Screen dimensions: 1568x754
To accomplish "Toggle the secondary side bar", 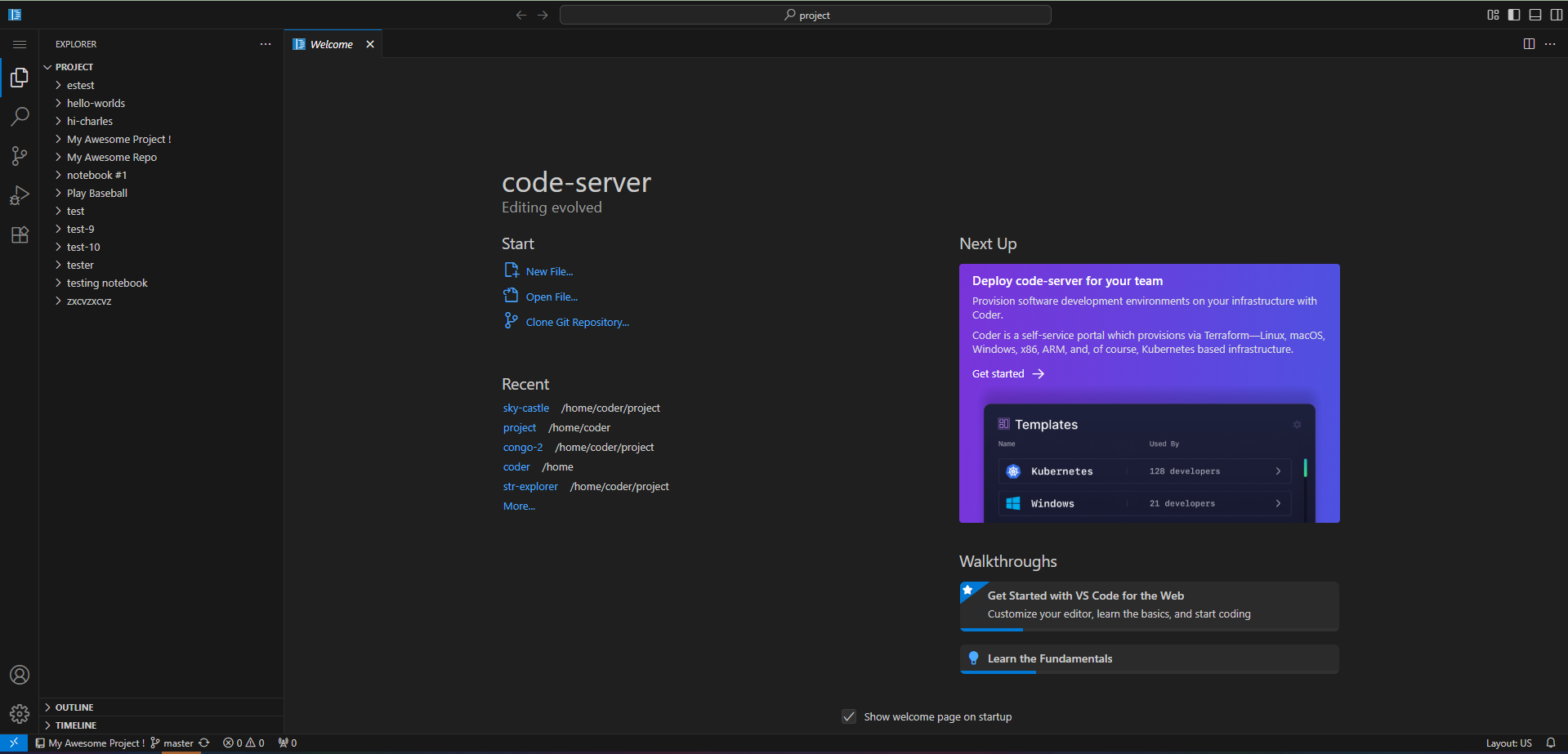I will click(x=1557, y=15).
